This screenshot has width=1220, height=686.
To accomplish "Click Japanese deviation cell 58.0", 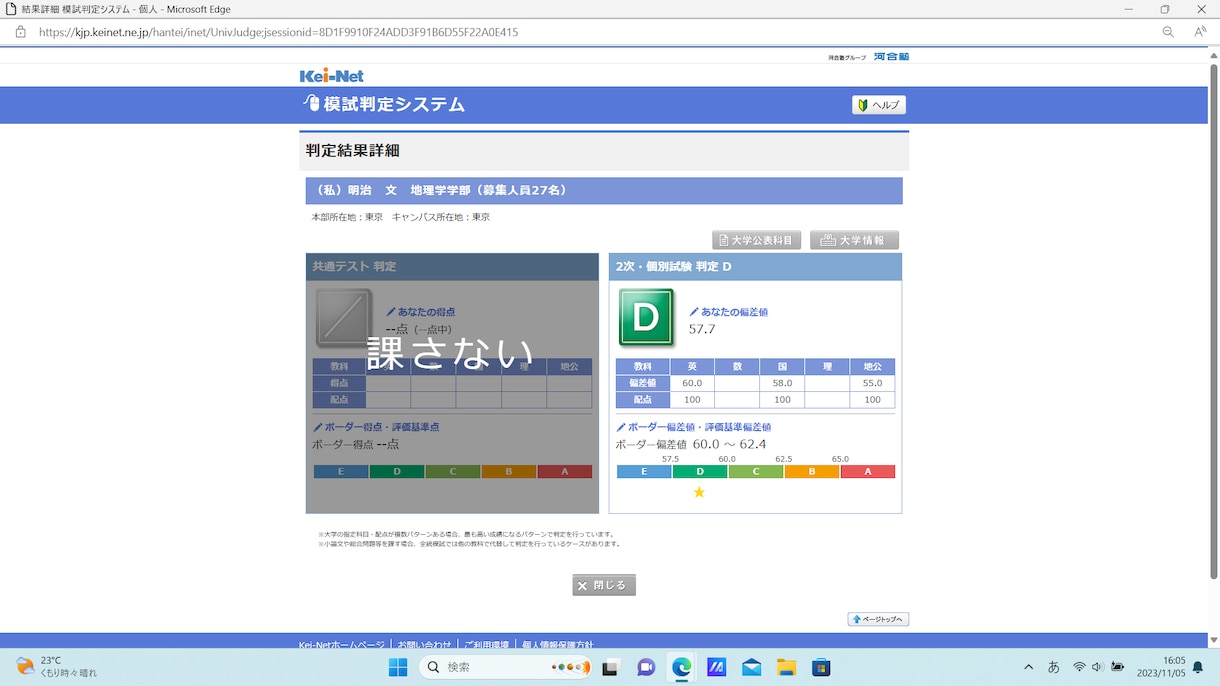I will 782,383.
